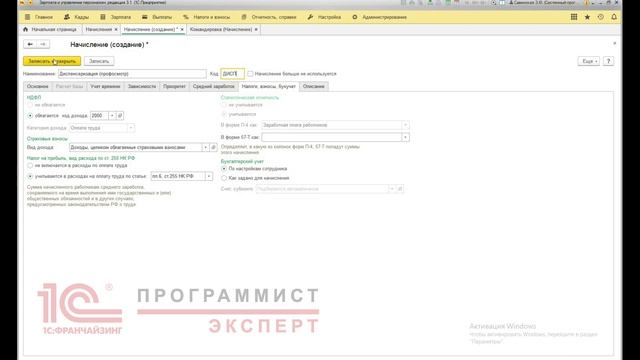The width and height of the screenshot is (640, 360).
Task: Expand the Счет, субконто dropdown arrow
Action: click(392, 189)
